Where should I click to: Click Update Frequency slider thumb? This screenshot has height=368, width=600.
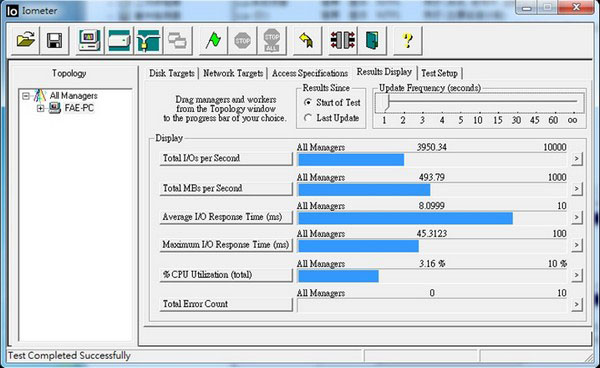click(387, 103)
